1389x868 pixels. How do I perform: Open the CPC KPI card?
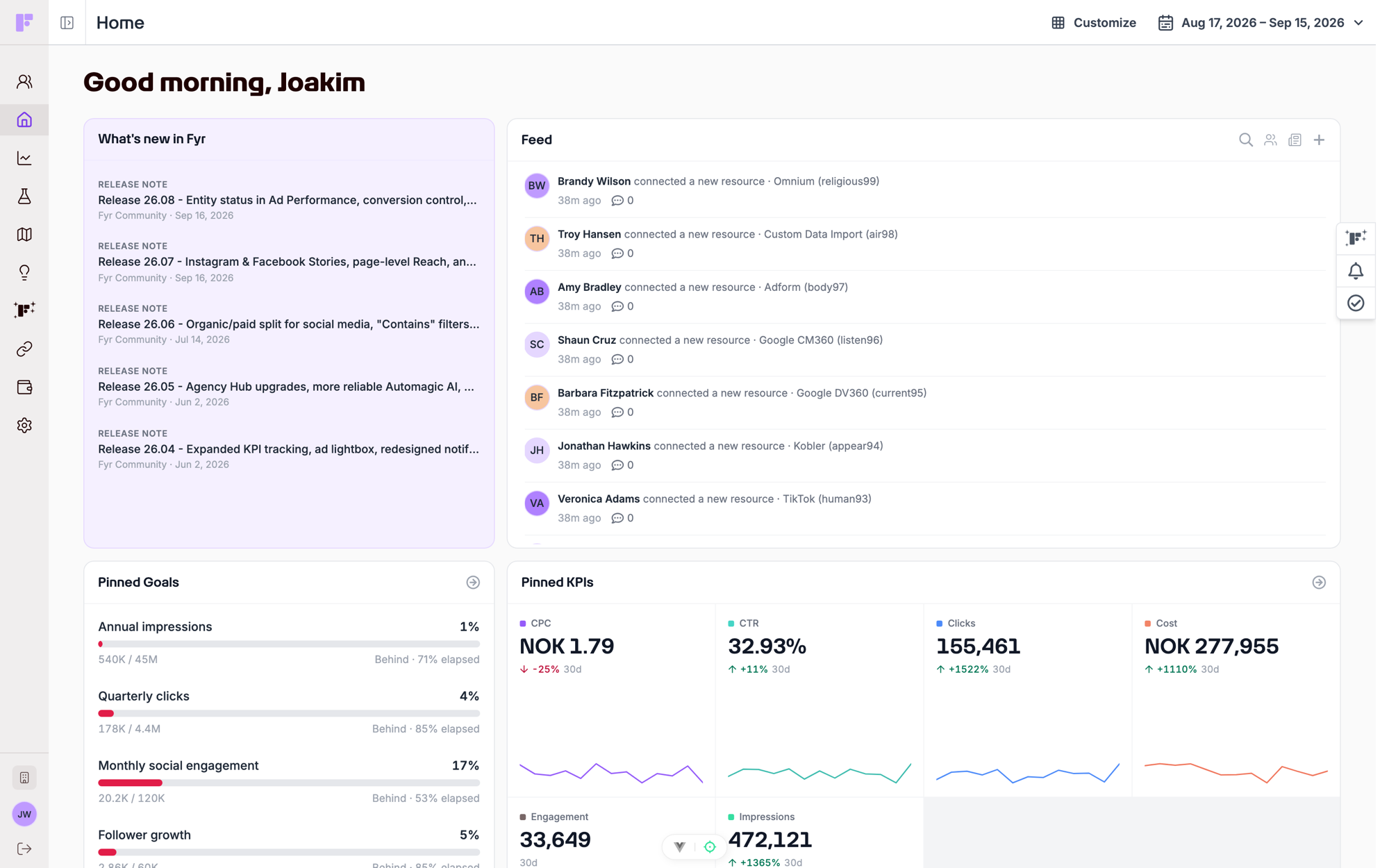(611, 700)
